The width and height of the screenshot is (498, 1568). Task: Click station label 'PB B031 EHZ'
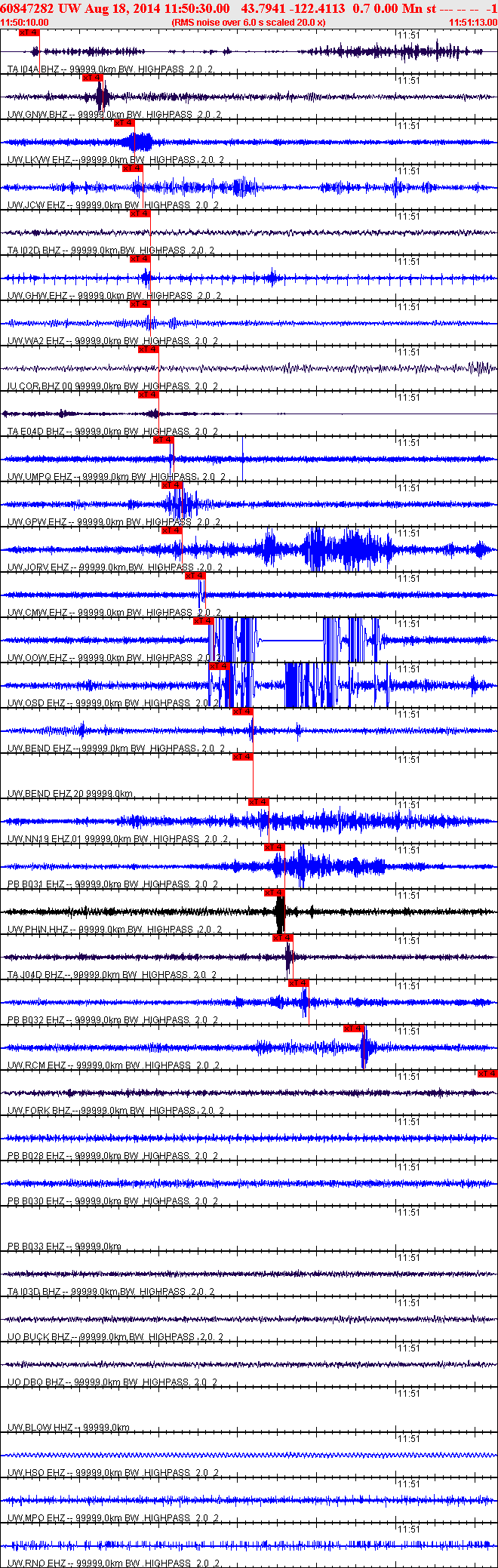click(36, 884)
